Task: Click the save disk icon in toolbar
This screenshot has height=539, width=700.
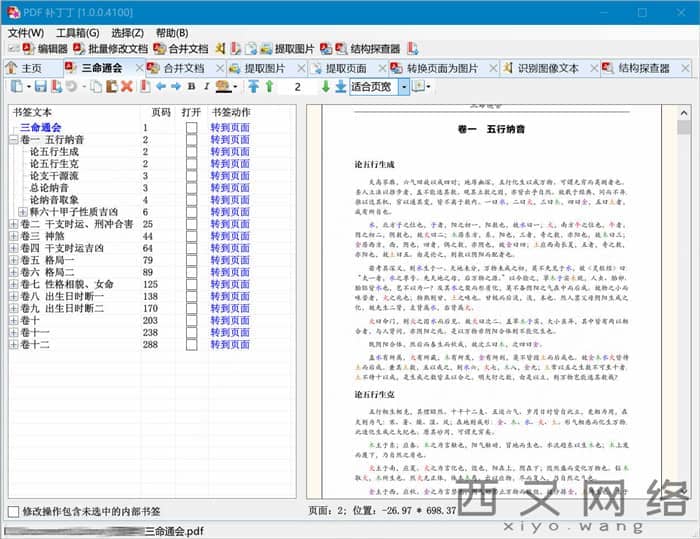Action: [40, 87]
